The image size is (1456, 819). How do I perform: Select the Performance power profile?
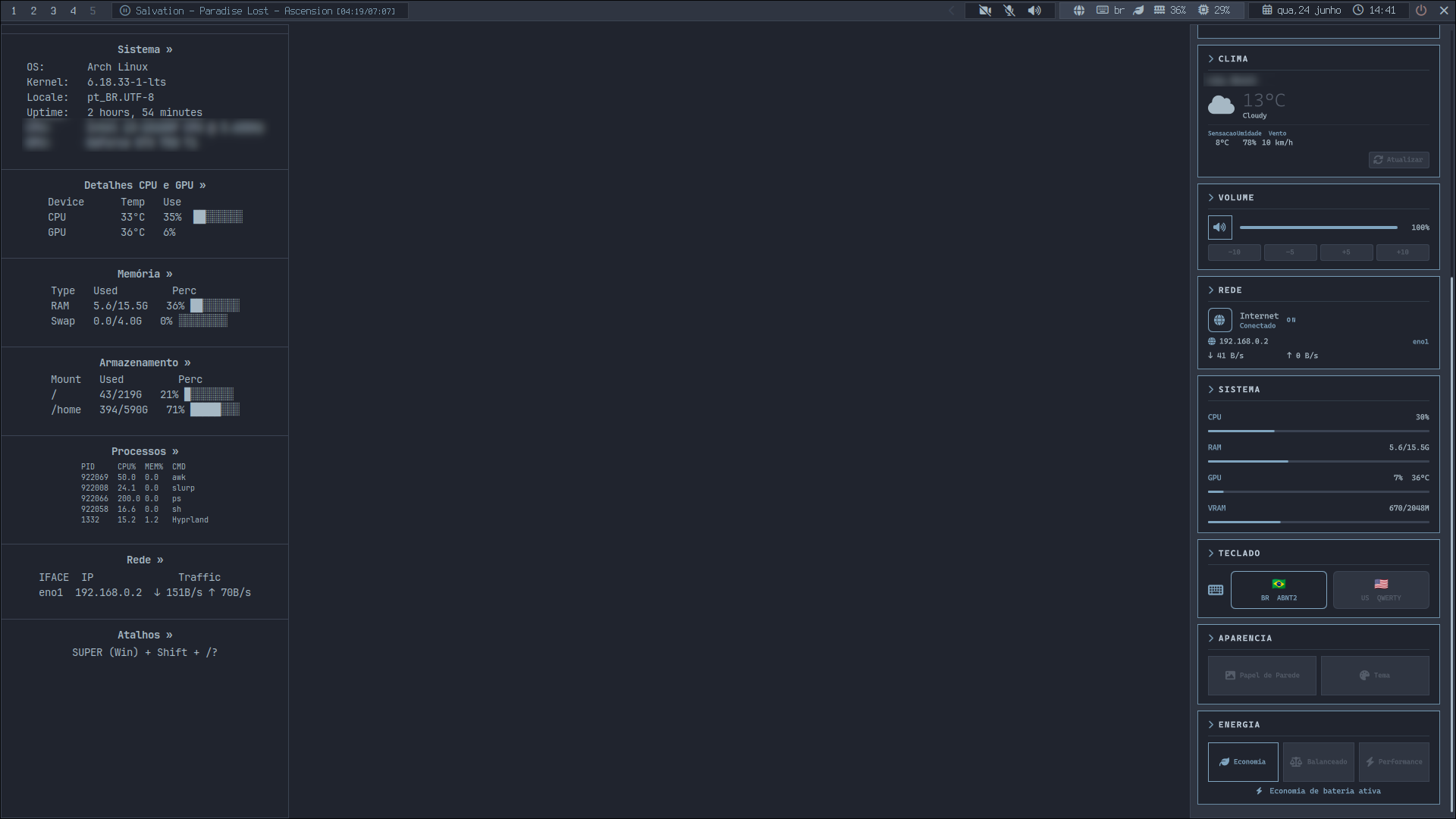[1394, 762]
